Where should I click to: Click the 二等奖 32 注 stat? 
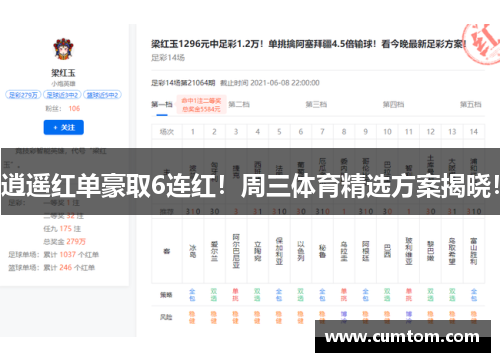[x=64, y=216]
